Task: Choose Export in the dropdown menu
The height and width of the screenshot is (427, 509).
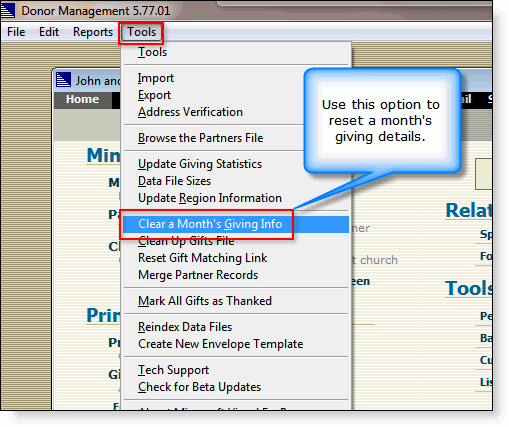Action: (155, 95)
